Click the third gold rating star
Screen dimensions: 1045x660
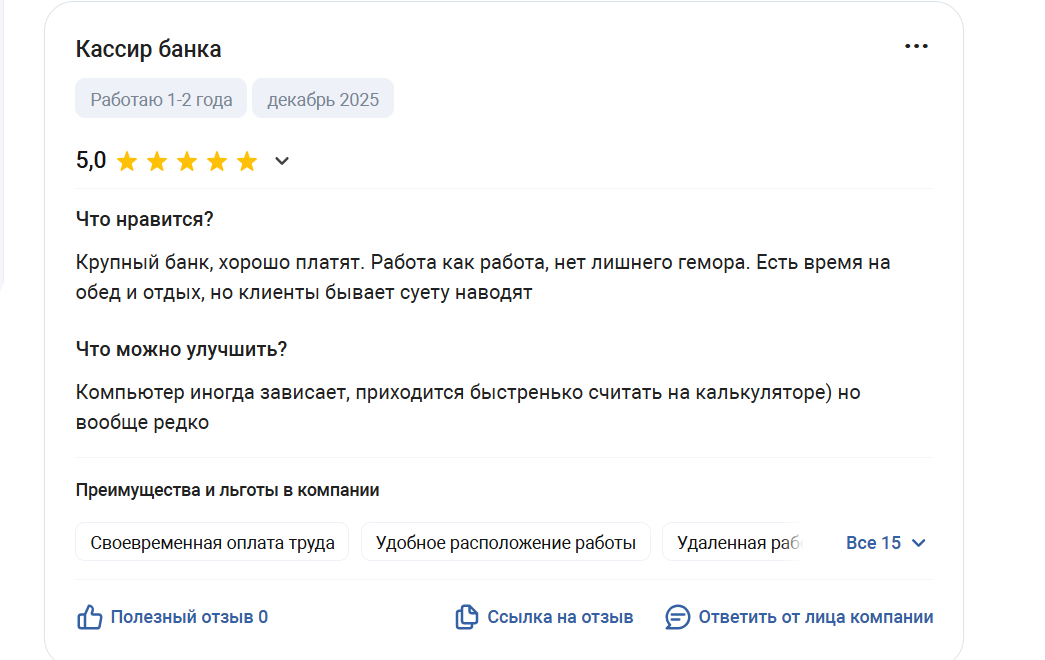click(x=187, y=161)
